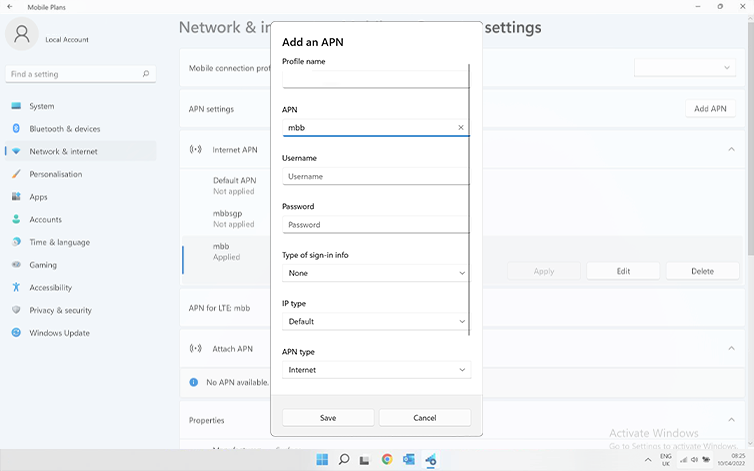Go to Windows Update section
Viewport: 754px width, 471px height.
point(59,333)
